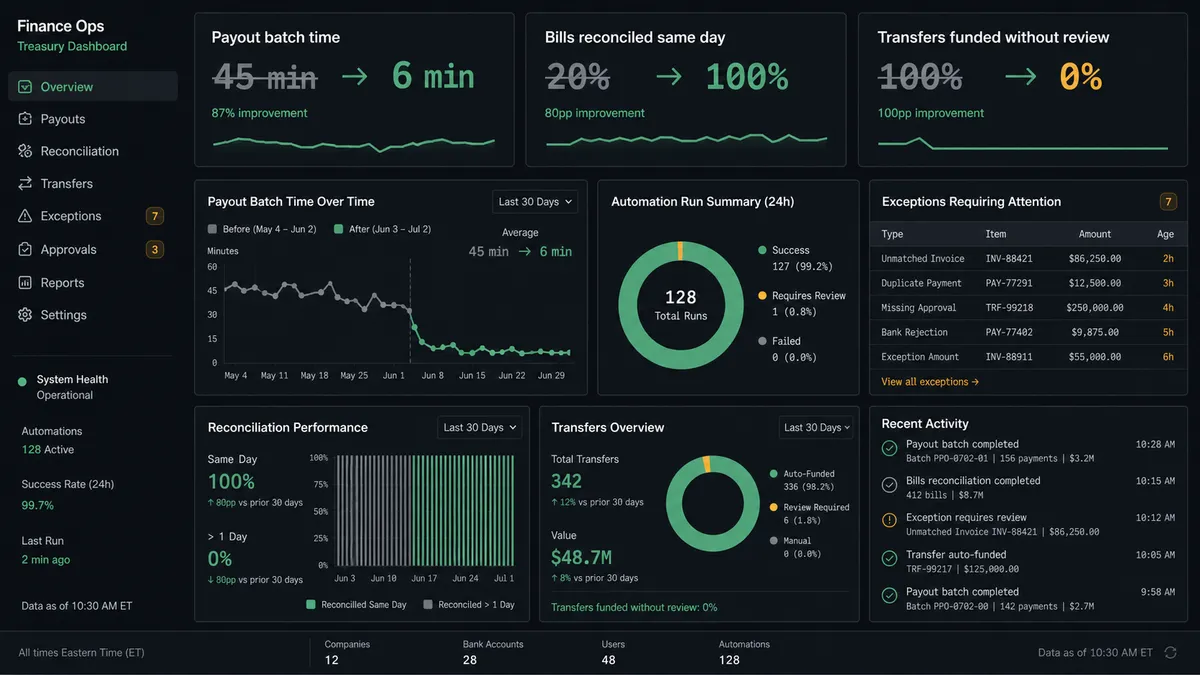Click the Approvals badge showing 3
1200x675 pixels.
tap(155, 249)
